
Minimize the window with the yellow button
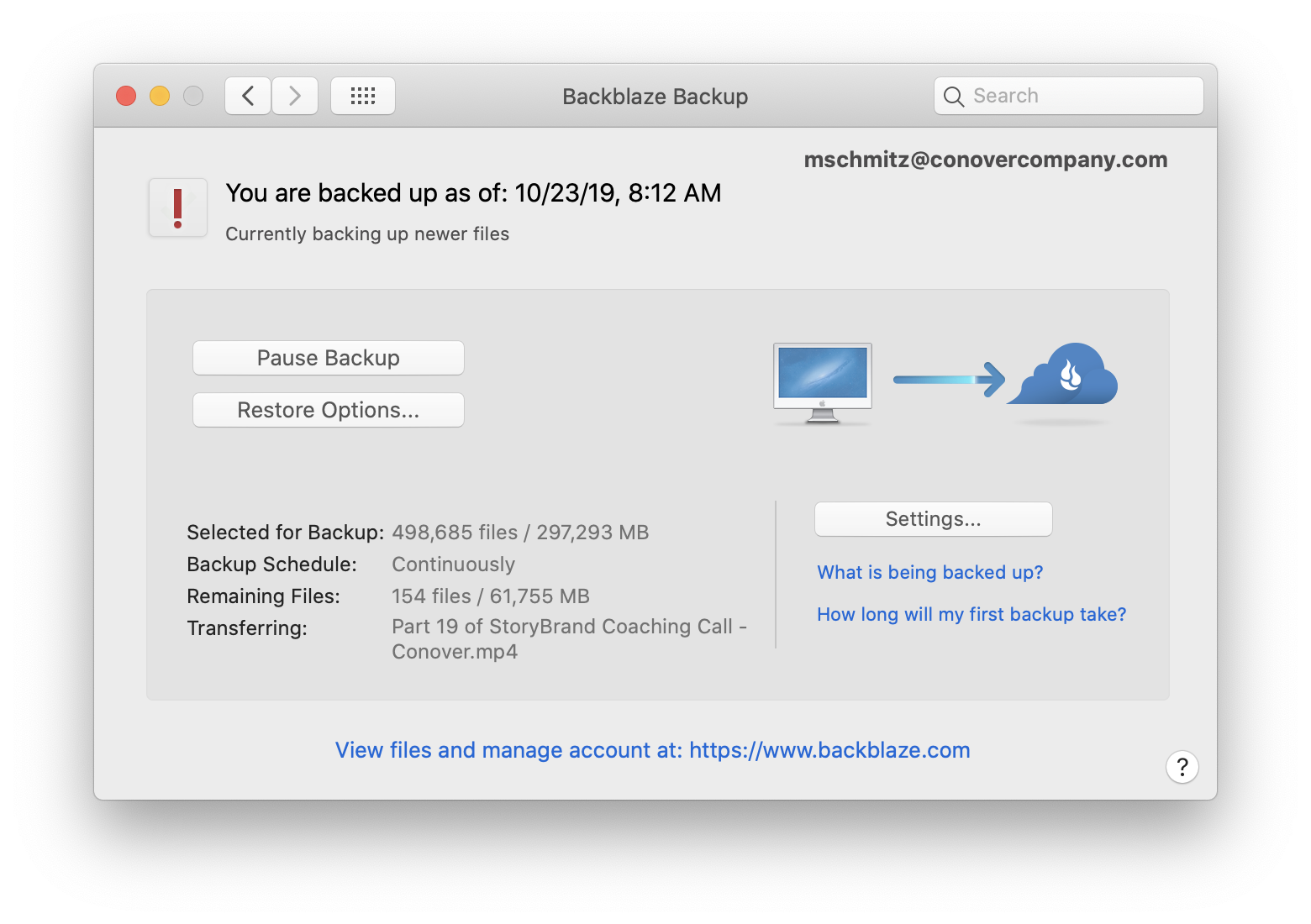(160, 96)
